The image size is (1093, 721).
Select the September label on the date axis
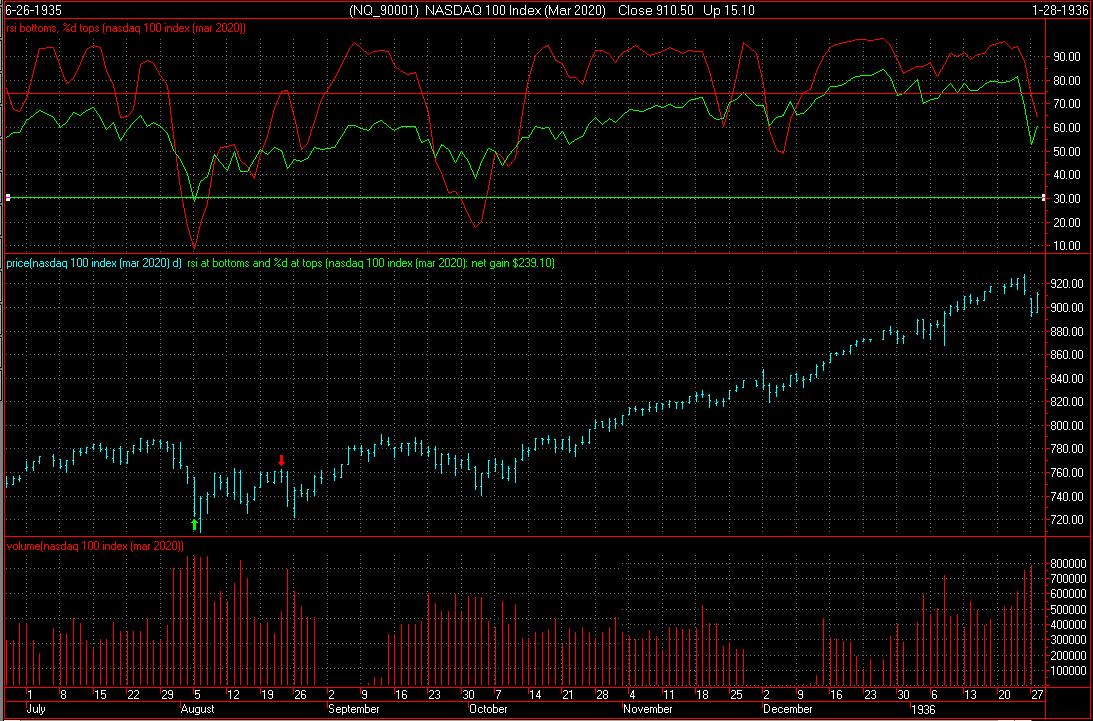pyautogui.click(x=354, y=709)
